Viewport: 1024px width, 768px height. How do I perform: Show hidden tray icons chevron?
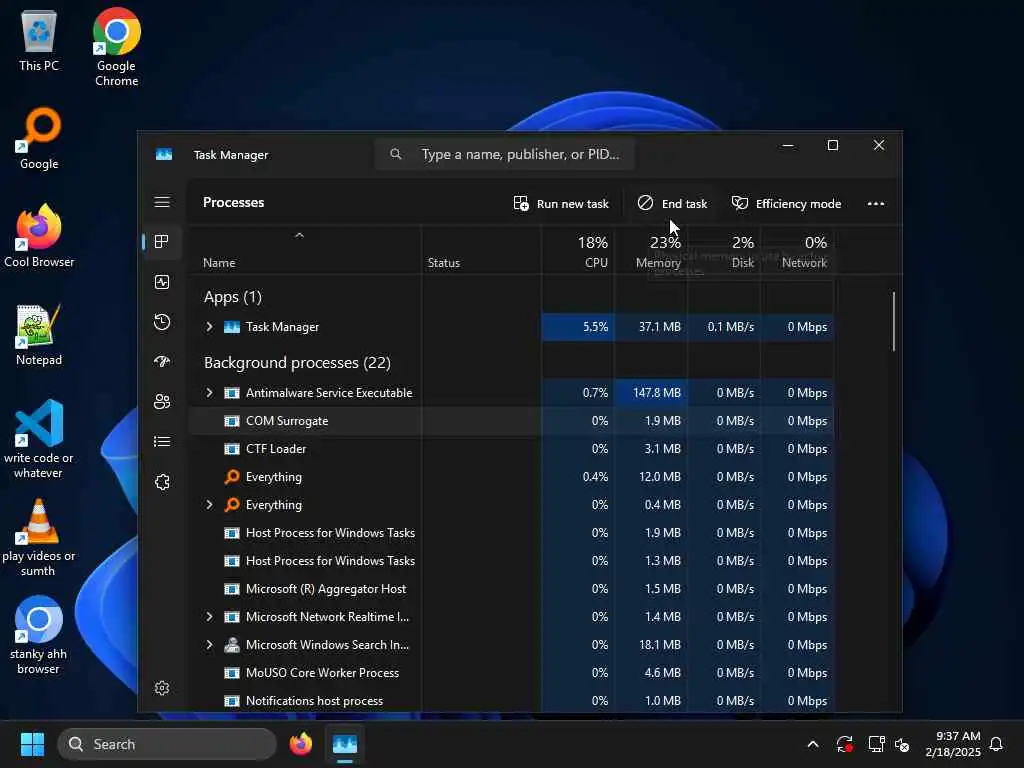[x=813, y=744]
